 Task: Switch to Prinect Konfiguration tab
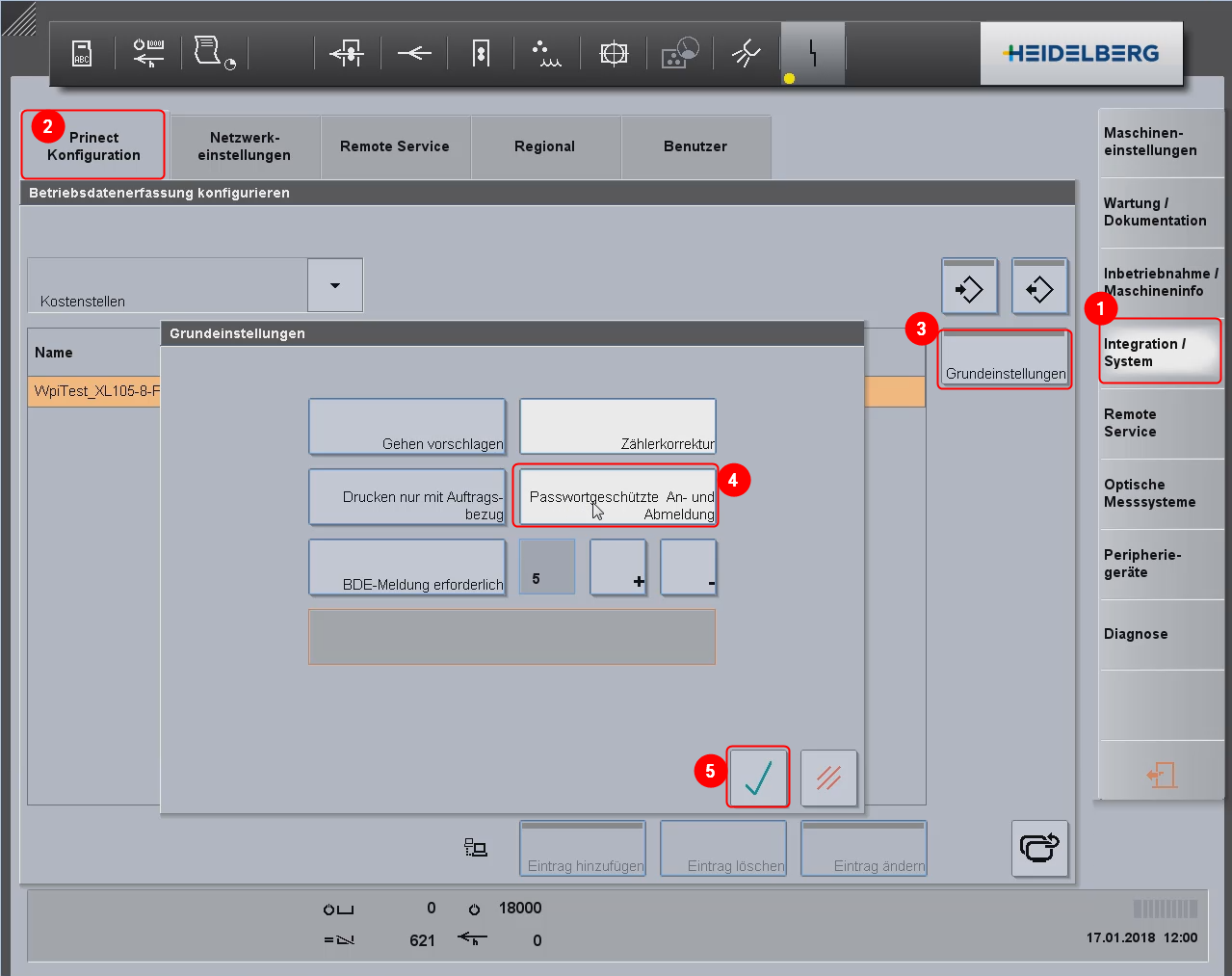(93, 145)
